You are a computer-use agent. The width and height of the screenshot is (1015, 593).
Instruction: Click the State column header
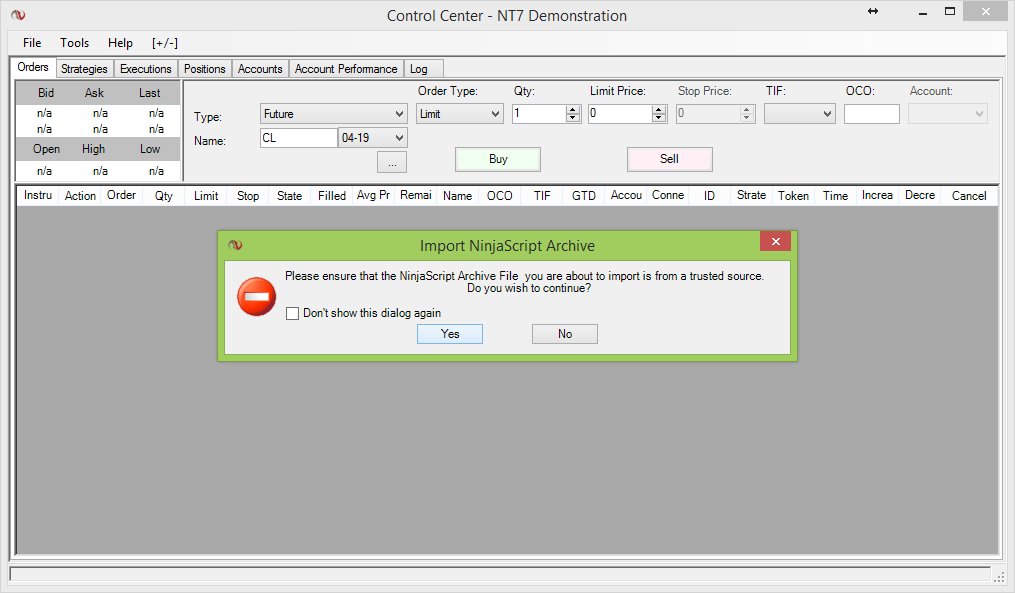289,196
